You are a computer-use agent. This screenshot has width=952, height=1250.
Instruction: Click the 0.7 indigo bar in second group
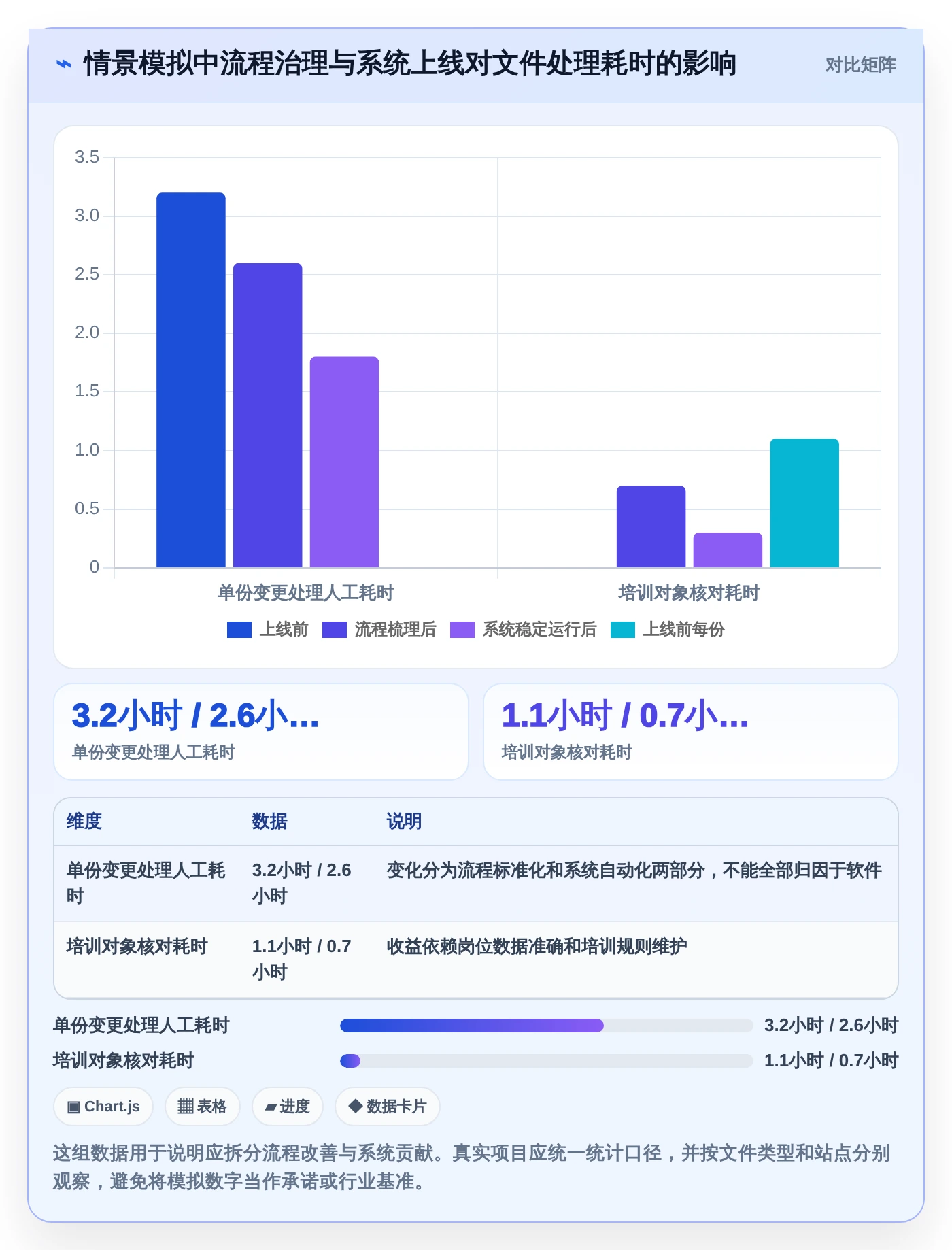tap(651, 526)
